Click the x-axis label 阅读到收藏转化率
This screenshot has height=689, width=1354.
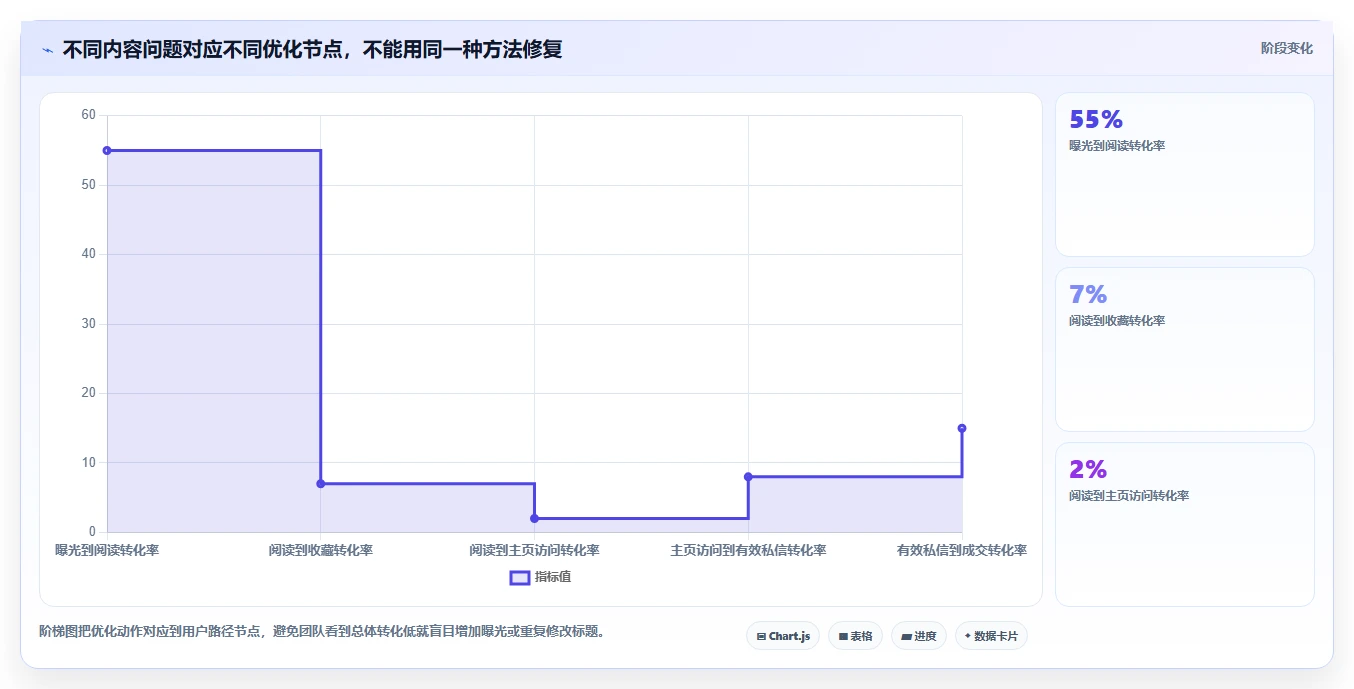[321, 551]
